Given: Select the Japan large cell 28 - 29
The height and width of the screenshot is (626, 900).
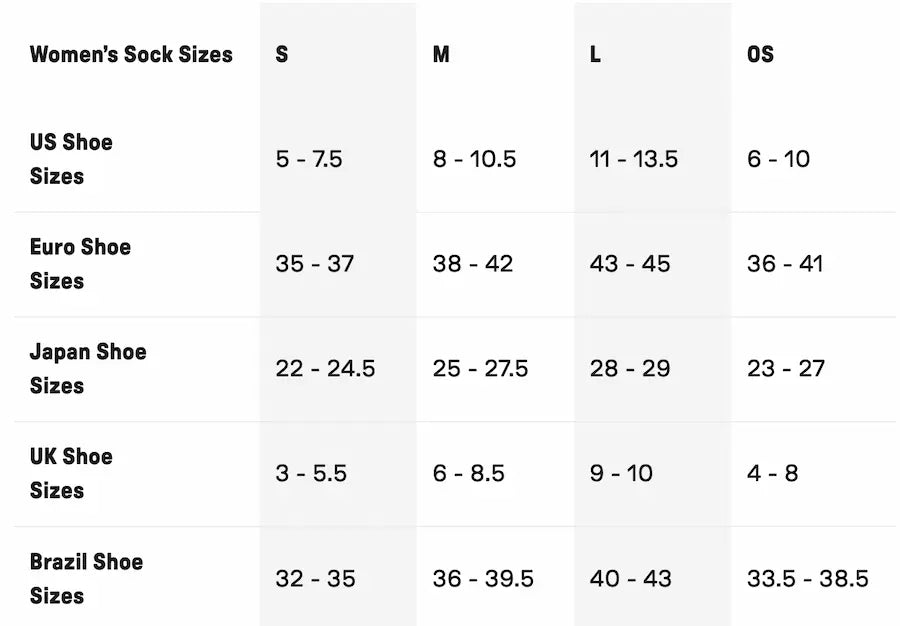Looking at the screenshot, I should coord(630,368).
